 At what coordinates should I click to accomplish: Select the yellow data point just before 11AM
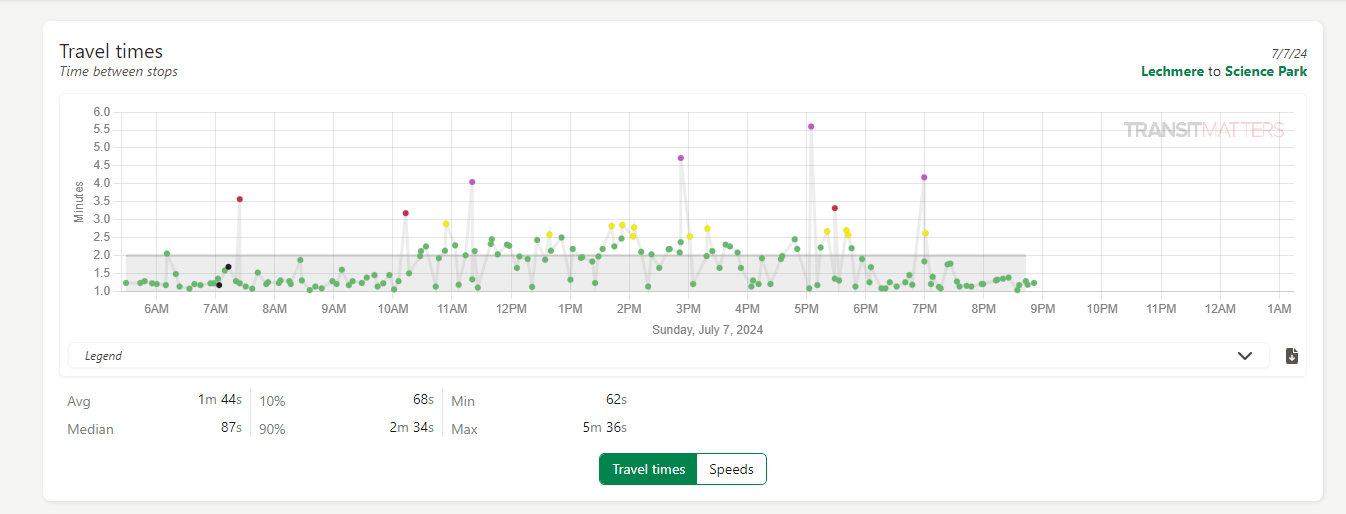(x=446, y=224)
